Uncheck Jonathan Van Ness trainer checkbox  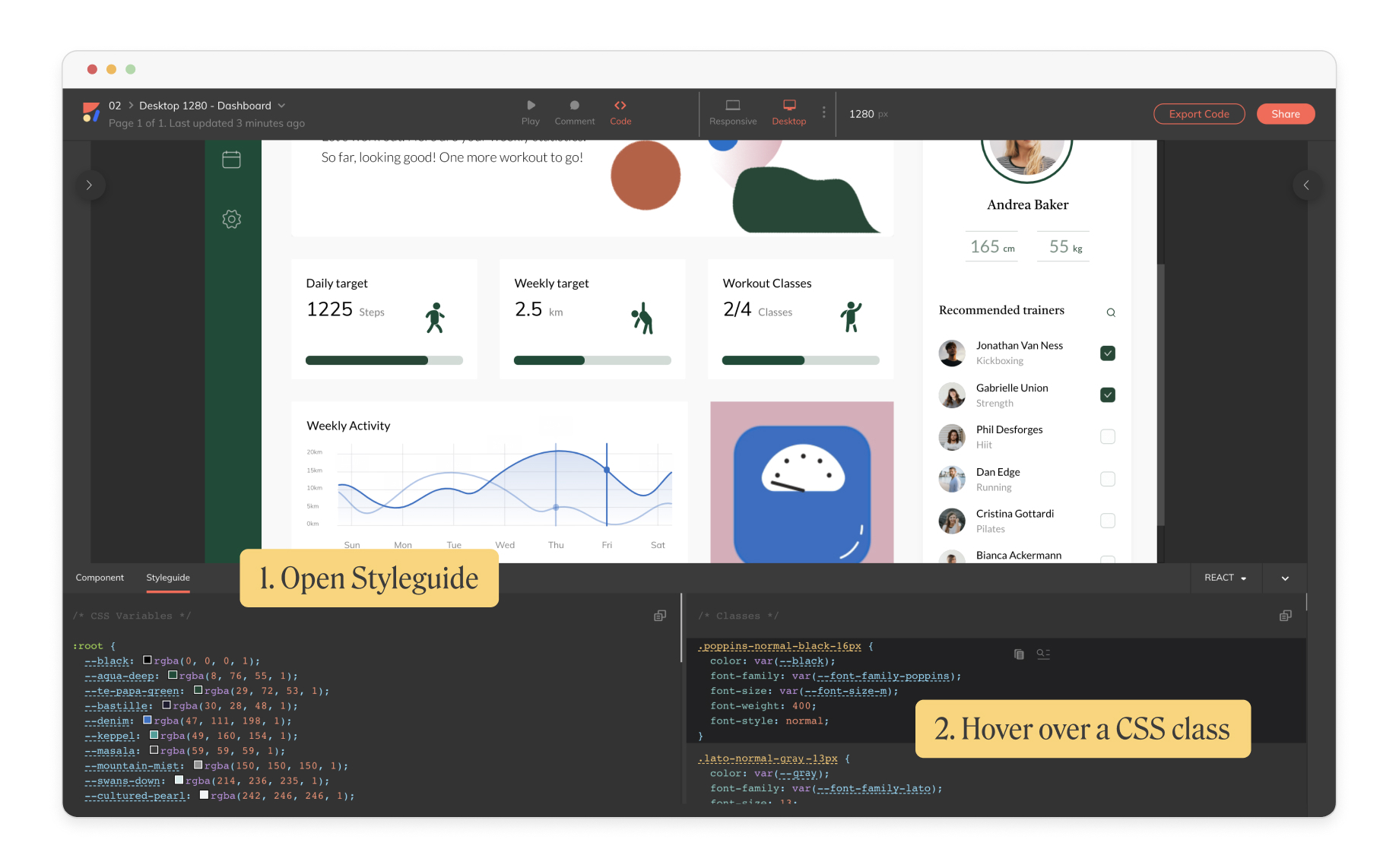click(x=1108, y=353)
